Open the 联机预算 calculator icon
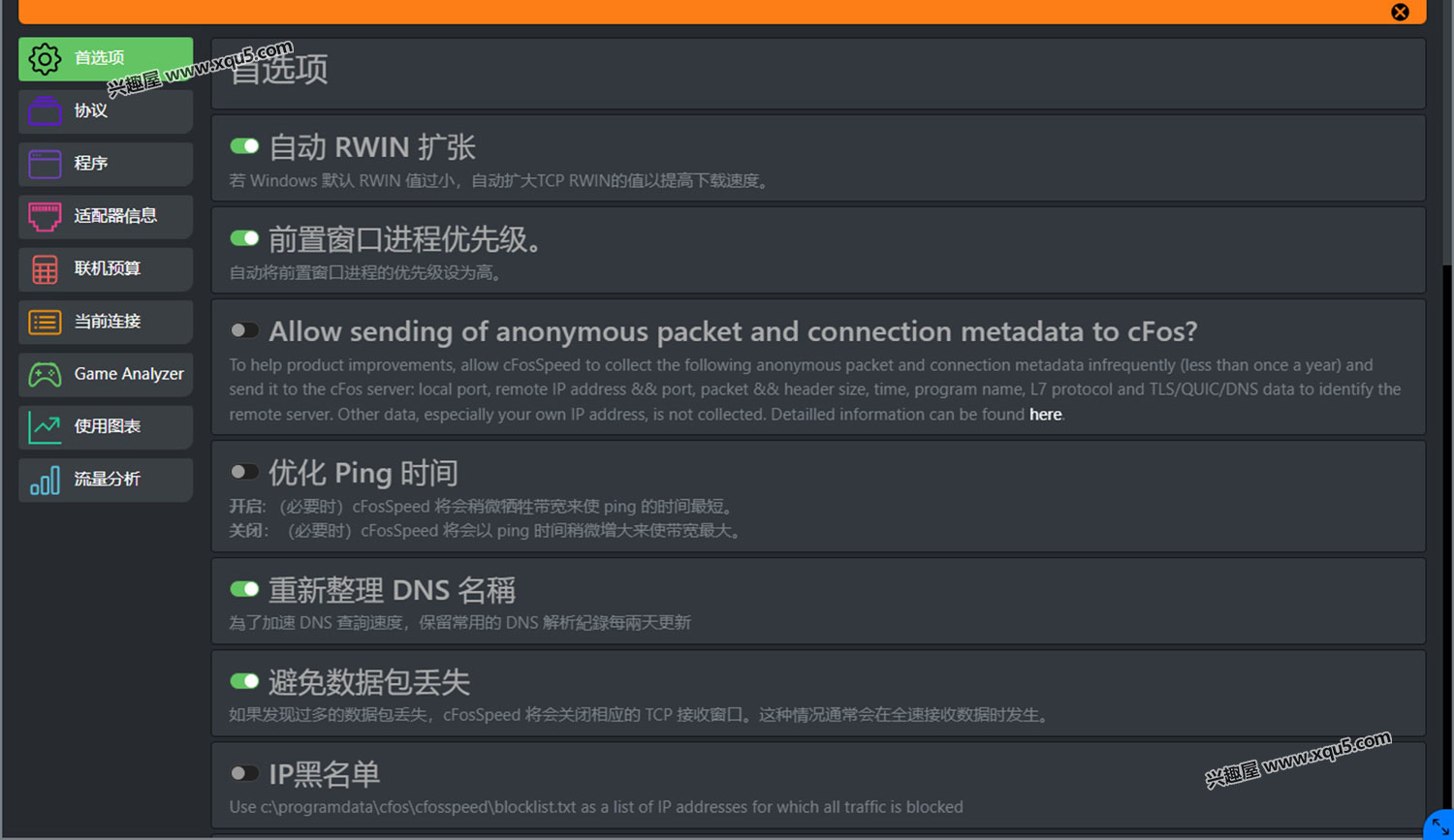Screen dimensions: 1454x840 [x=45, y=269]
